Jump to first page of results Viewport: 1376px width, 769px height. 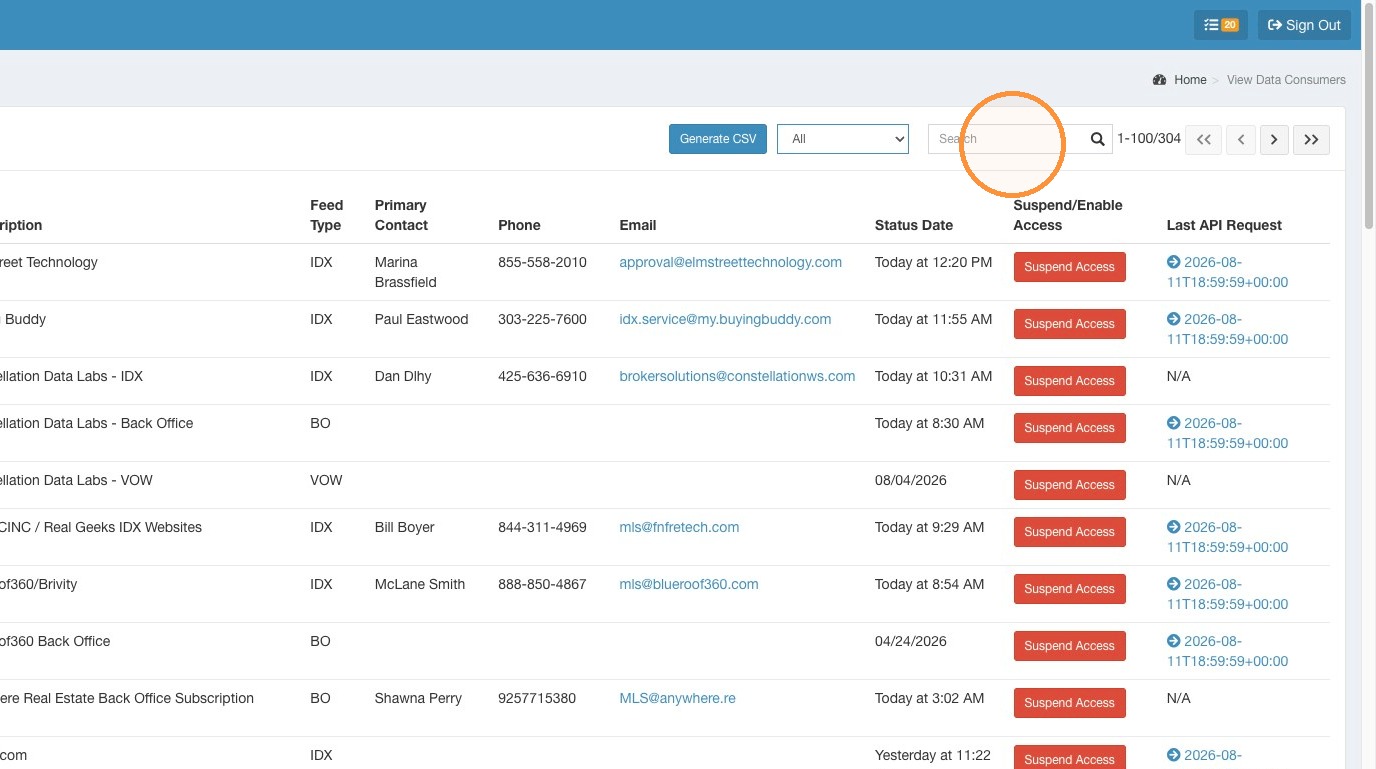(x=1204, y=139)
